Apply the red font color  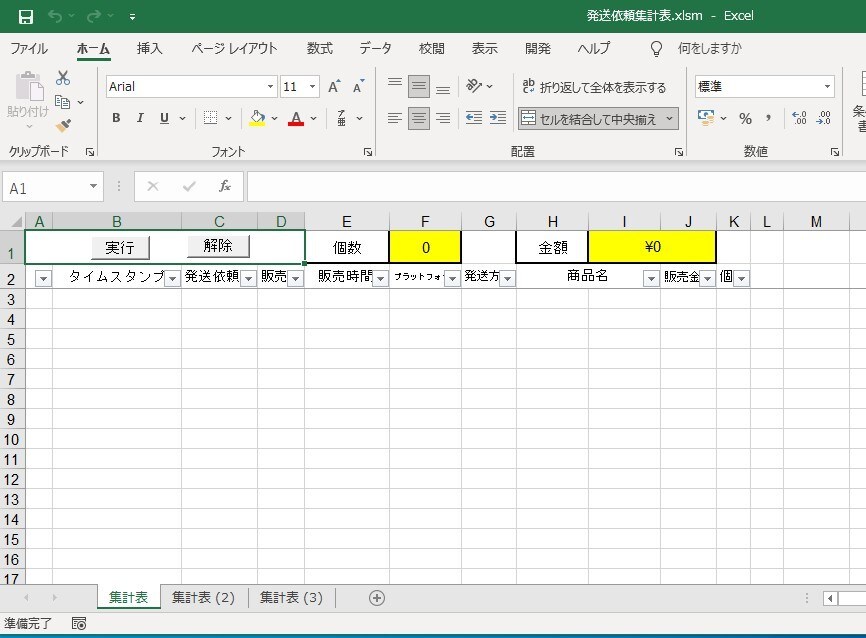[x=296, y=118]
